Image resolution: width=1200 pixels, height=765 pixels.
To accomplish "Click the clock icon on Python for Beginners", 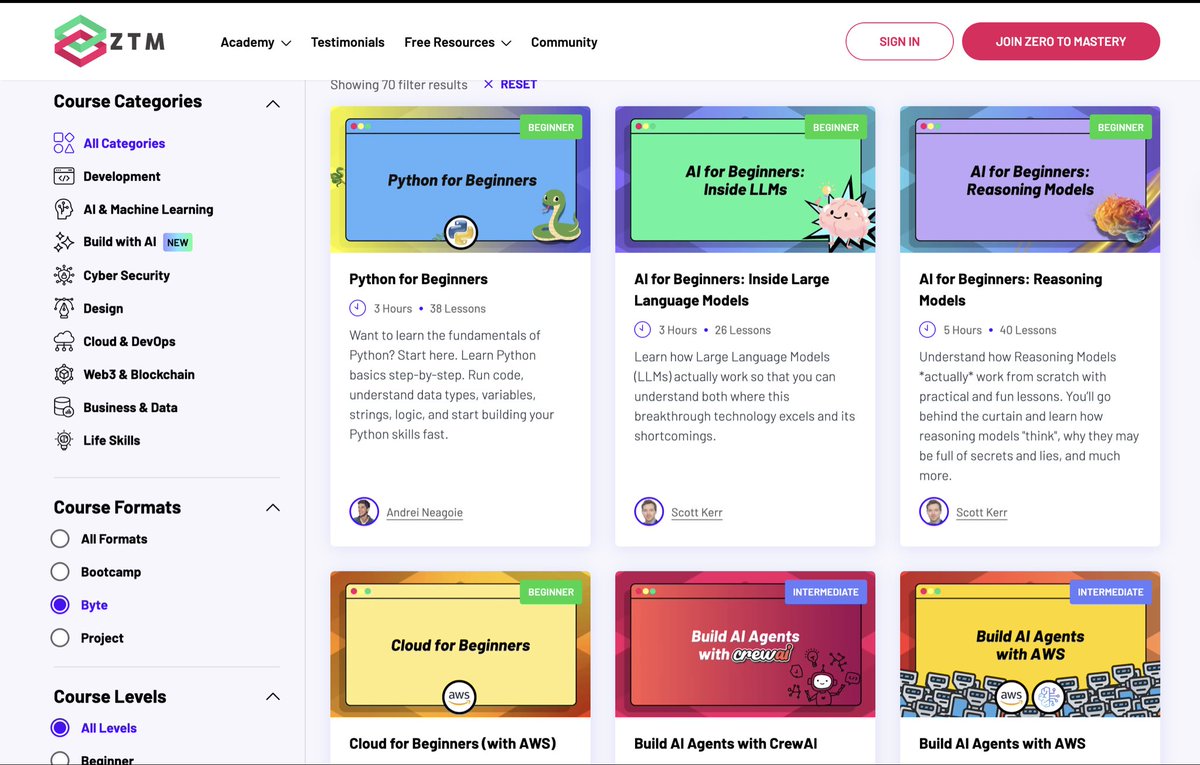I will pyautogui.click(x=358, y=308).
